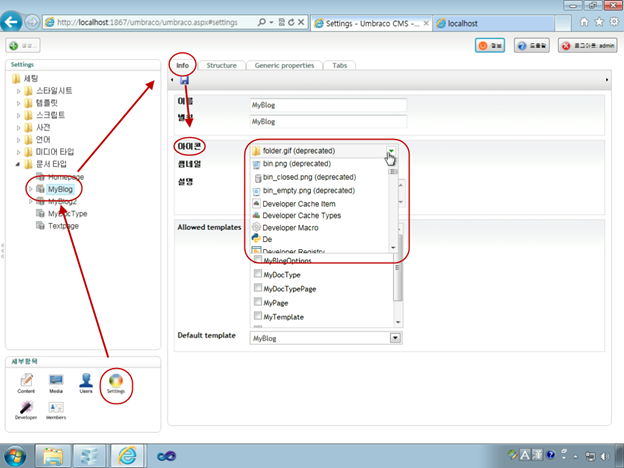Open the Developer section icon
The image size is (624, 468).
26,410
